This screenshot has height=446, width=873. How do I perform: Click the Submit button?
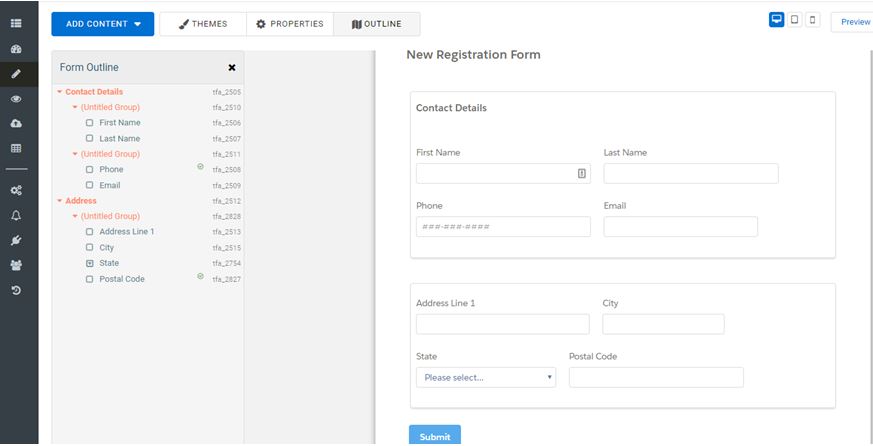435,435
